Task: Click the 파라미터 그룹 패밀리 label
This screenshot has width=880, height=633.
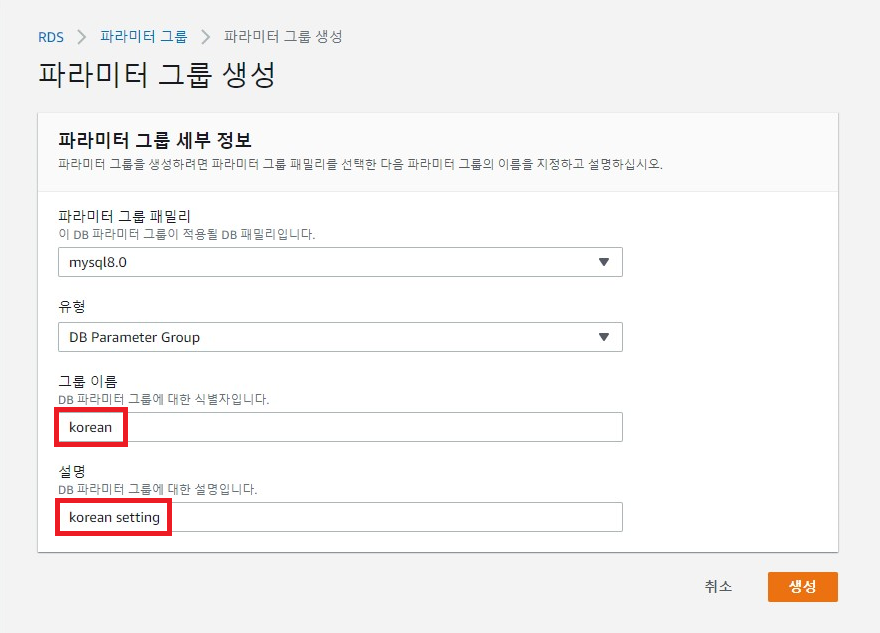Action: pyautogui.click(x=125, y=216)
